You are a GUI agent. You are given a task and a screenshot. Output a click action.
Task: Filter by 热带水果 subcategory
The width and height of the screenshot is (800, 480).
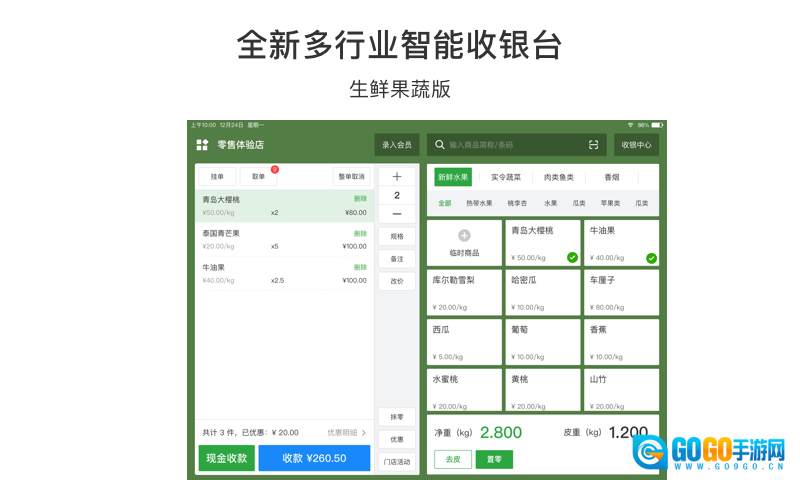(x=479, y=203)
